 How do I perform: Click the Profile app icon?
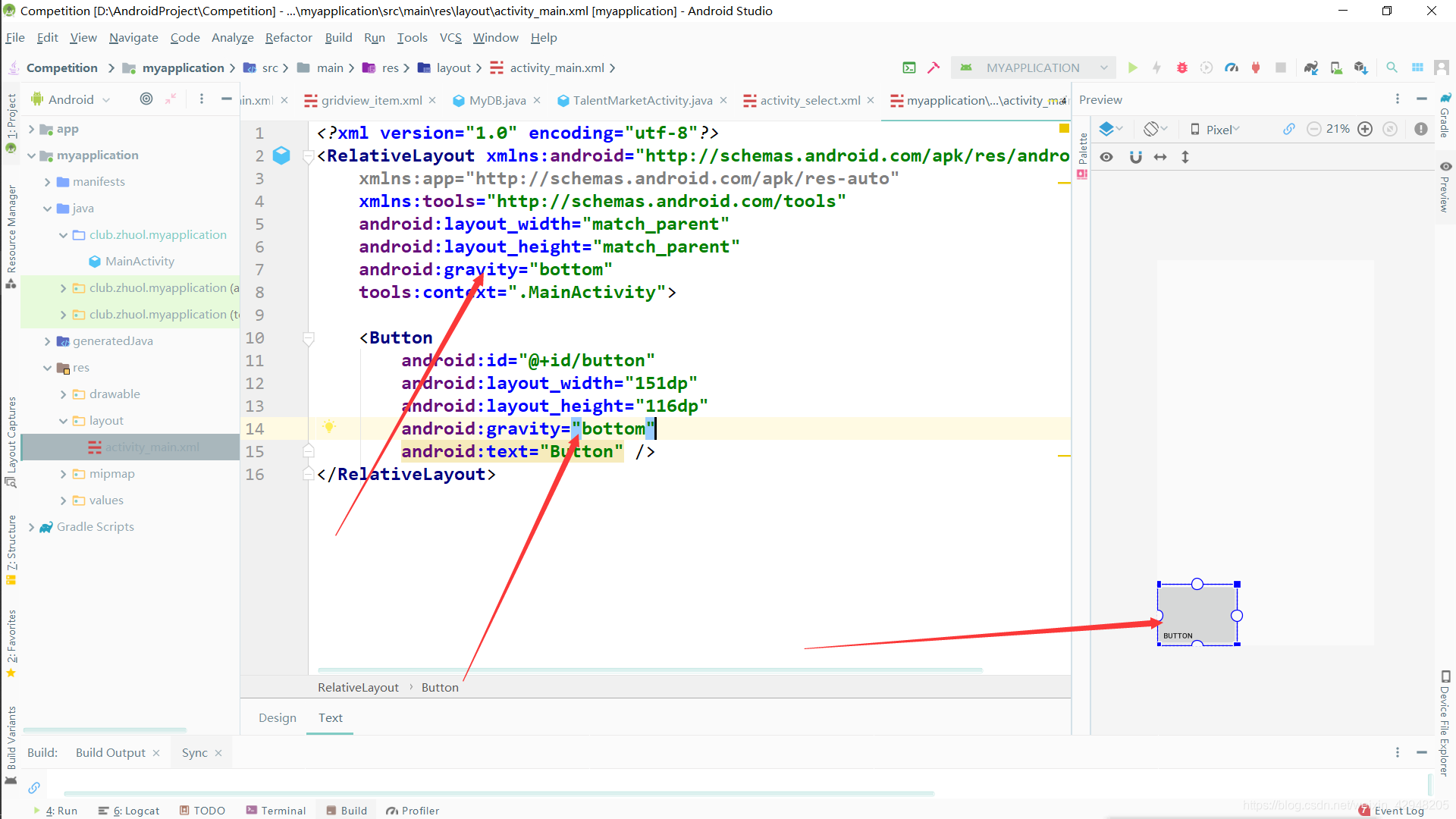coord(1231,68)
